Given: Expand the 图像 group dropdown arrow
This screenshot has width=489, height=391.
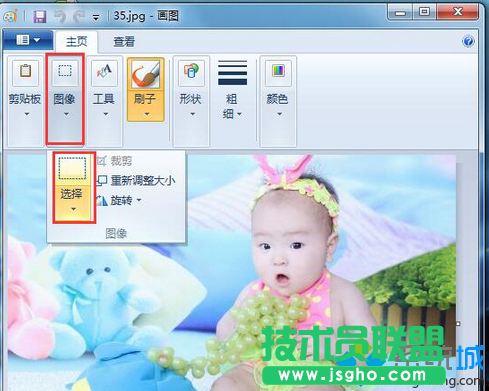Looking at the screenshot, I should 66,114.
